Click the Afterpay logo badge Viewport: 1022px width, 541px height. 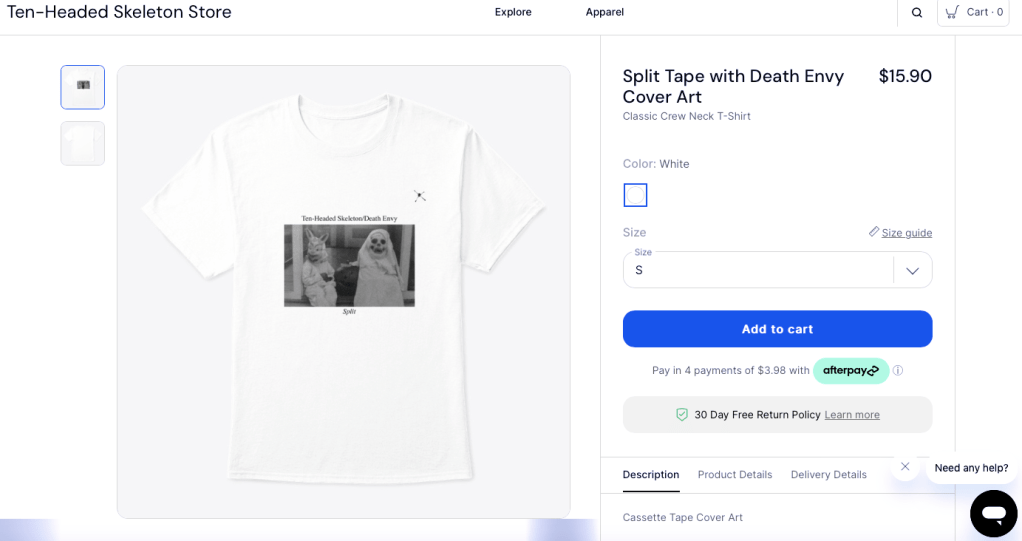850,371
